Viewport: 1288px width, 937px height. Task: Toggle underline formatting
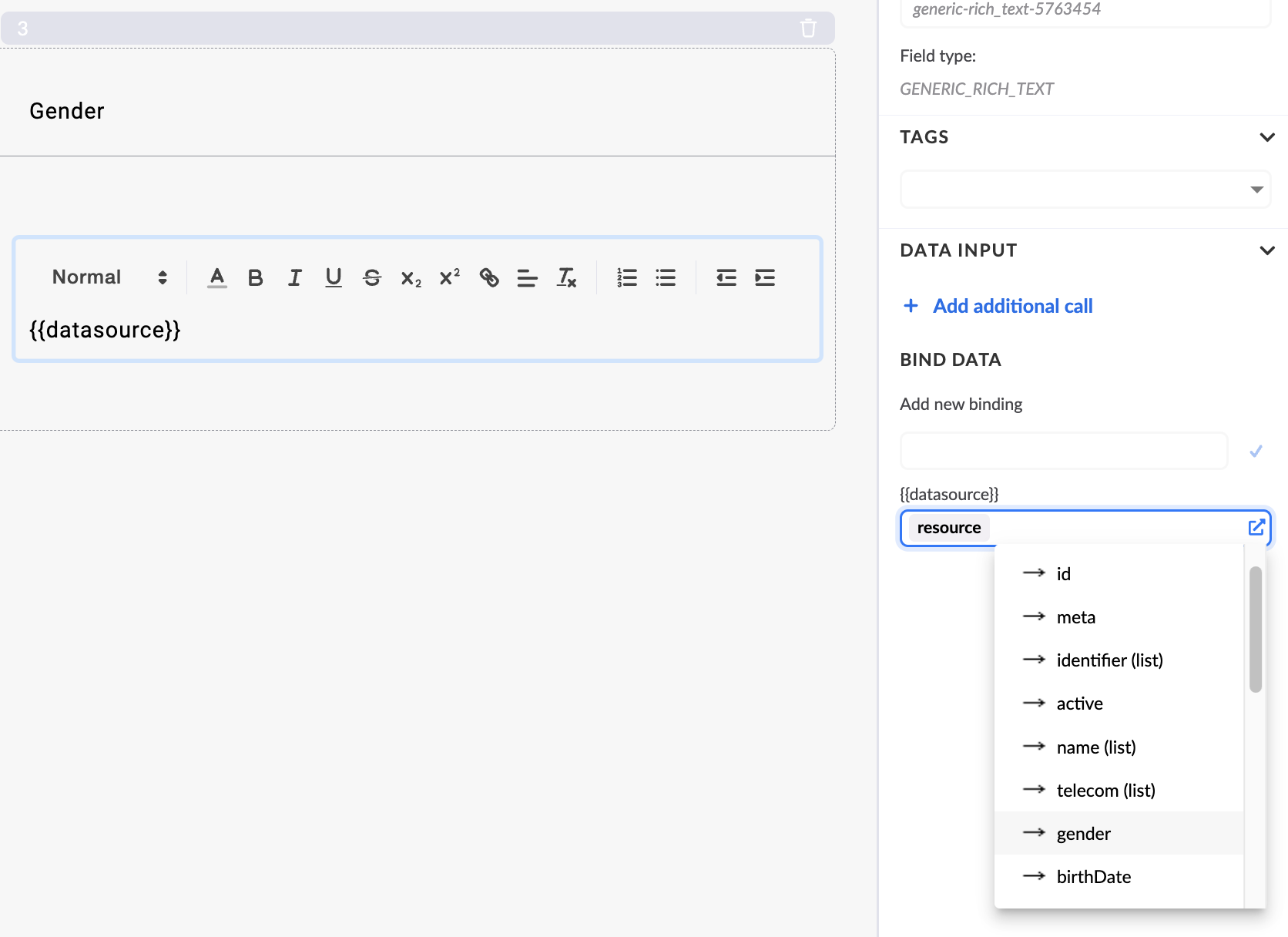[334, 277]
